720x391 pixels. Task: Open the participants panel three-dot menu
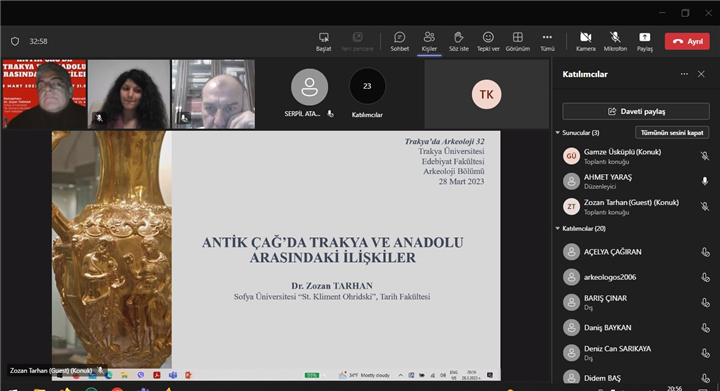point(684,74)
